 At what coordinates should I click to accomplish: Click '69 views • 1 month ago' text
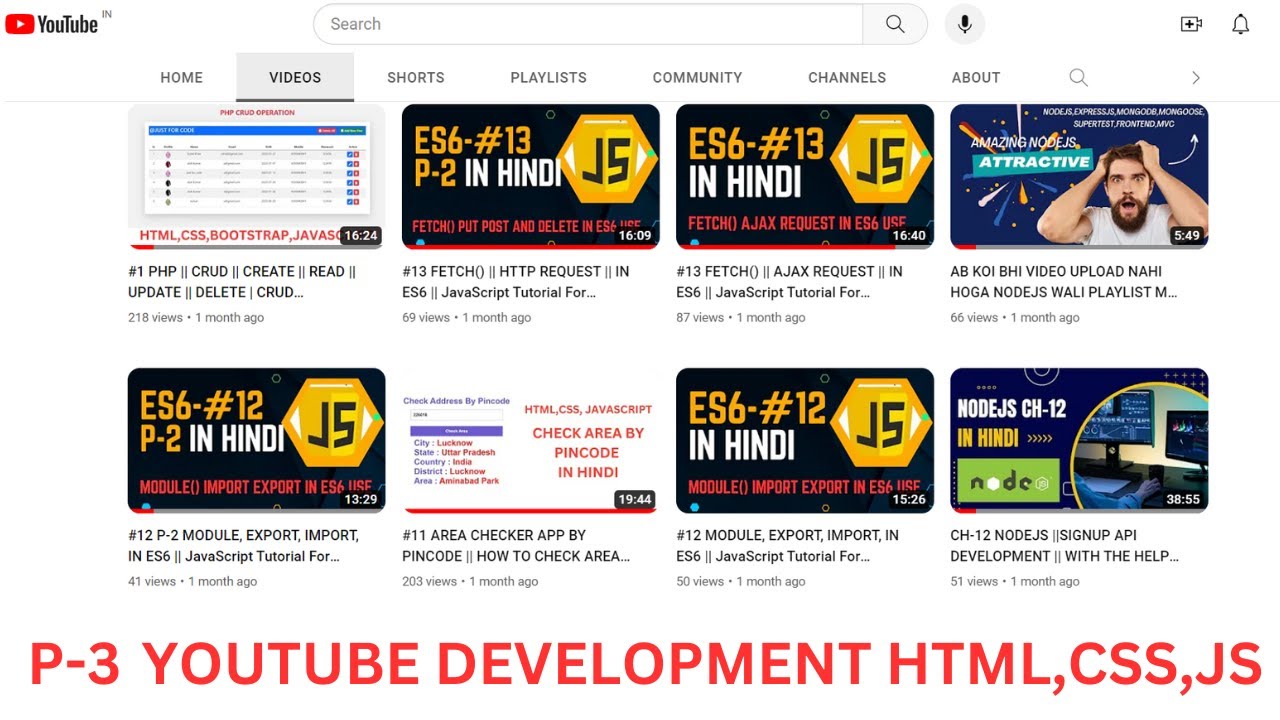pos(466,317)
